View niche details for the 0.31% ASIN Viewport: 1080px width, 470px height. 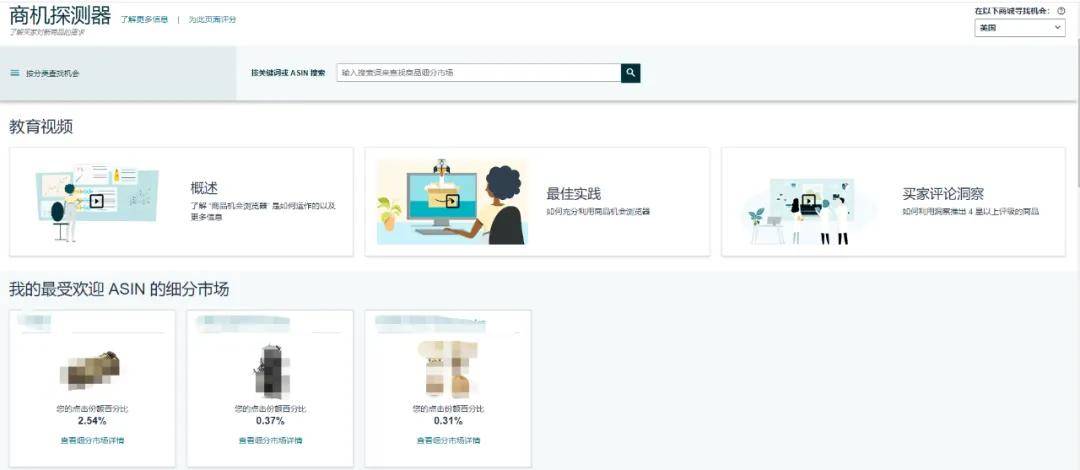448,440
